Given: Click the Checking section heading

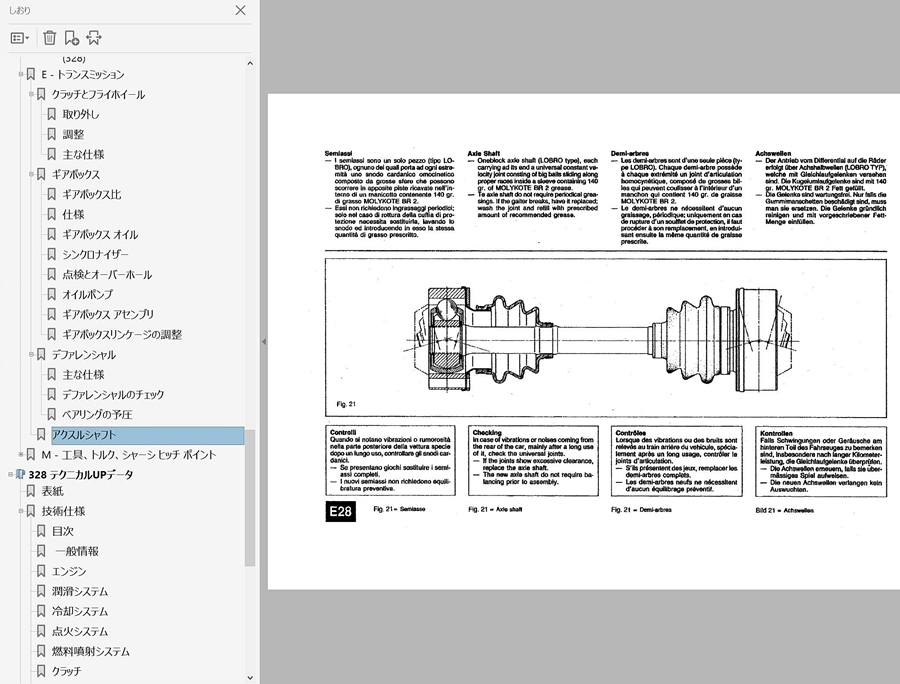Looking at the screenshot, I should point(487,433).
